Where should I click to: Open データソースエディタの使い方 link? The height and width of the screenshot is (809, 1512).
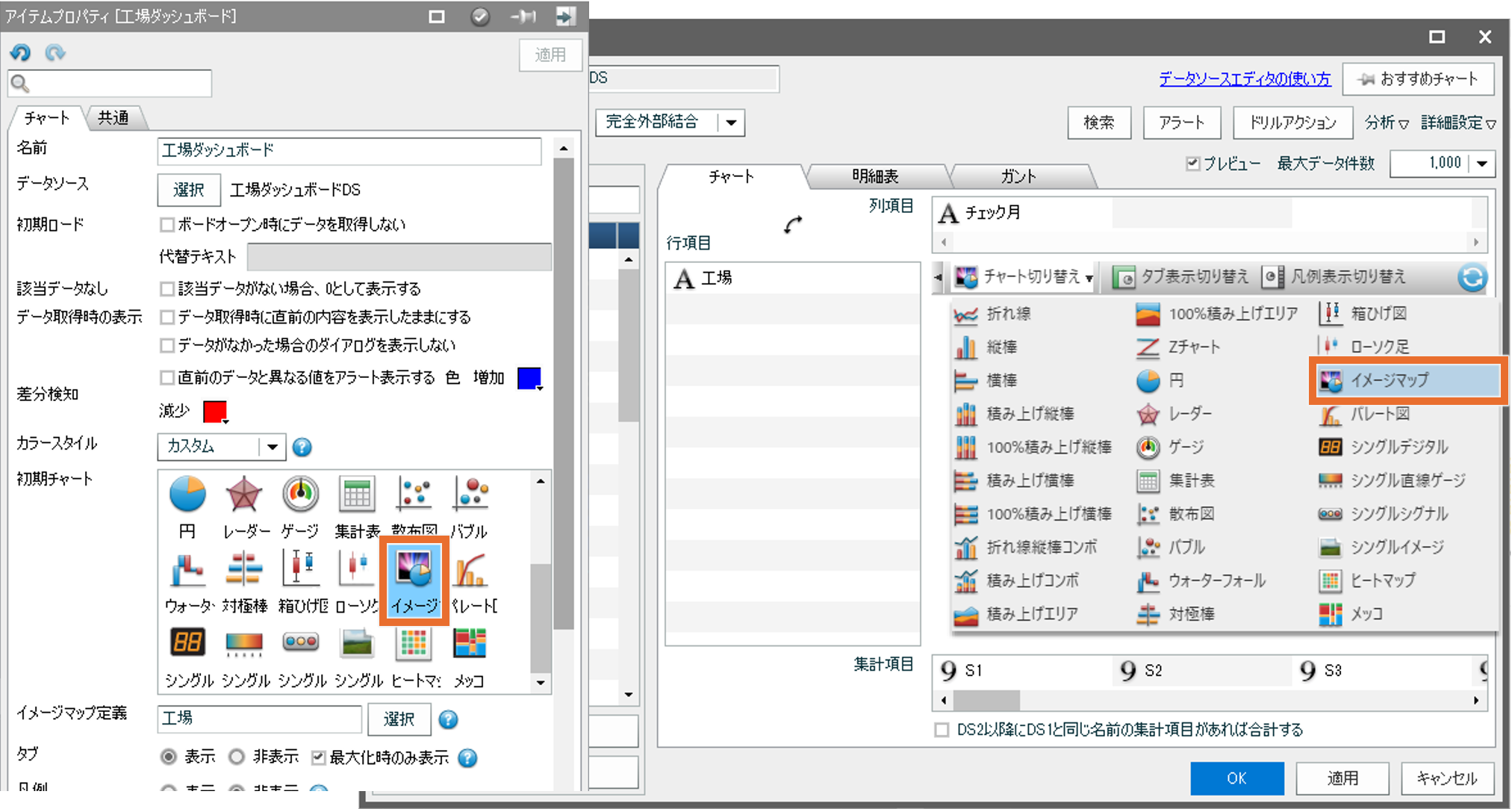tap(1245, 79)
